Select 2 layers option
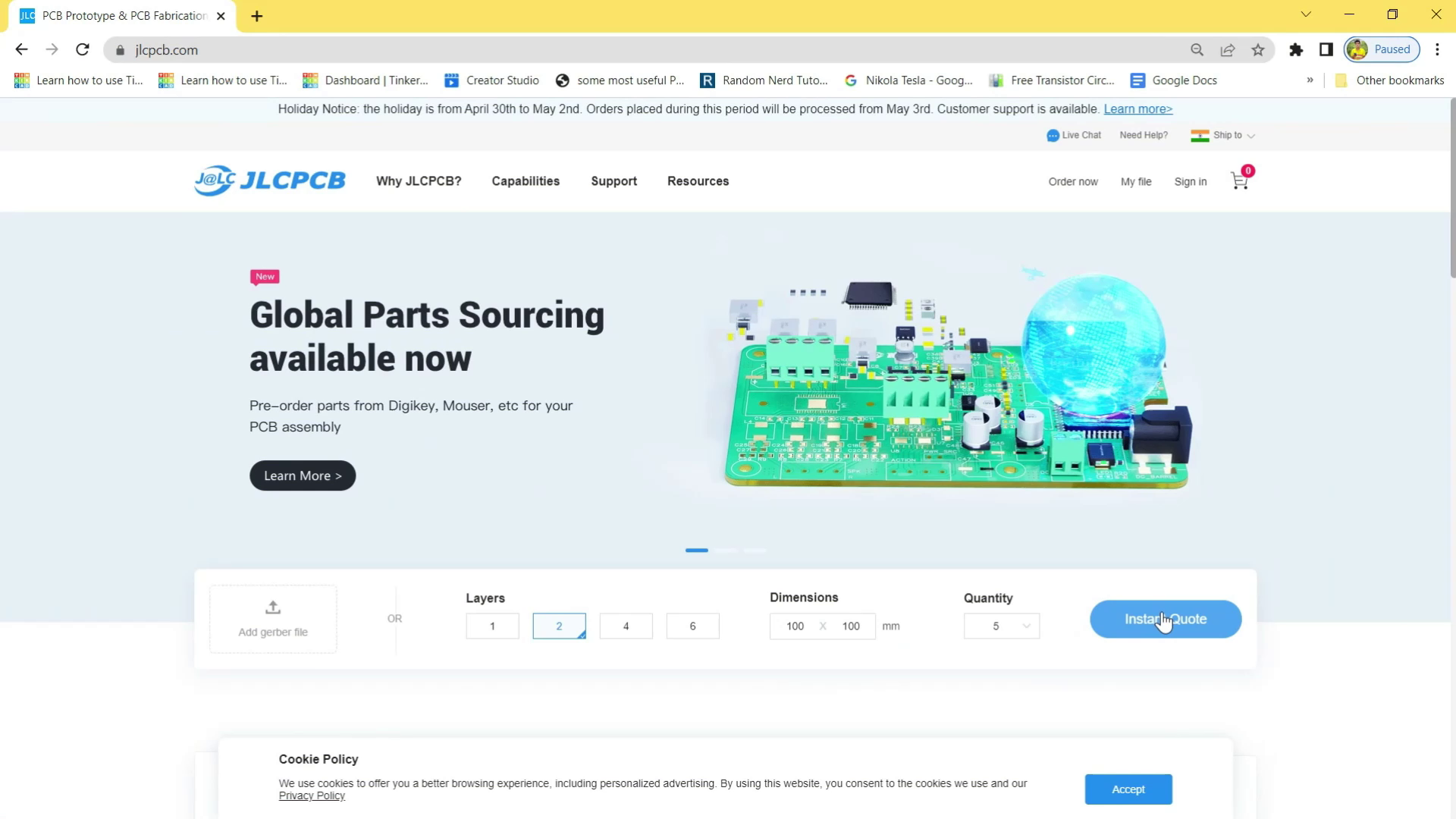 point(559,626)
